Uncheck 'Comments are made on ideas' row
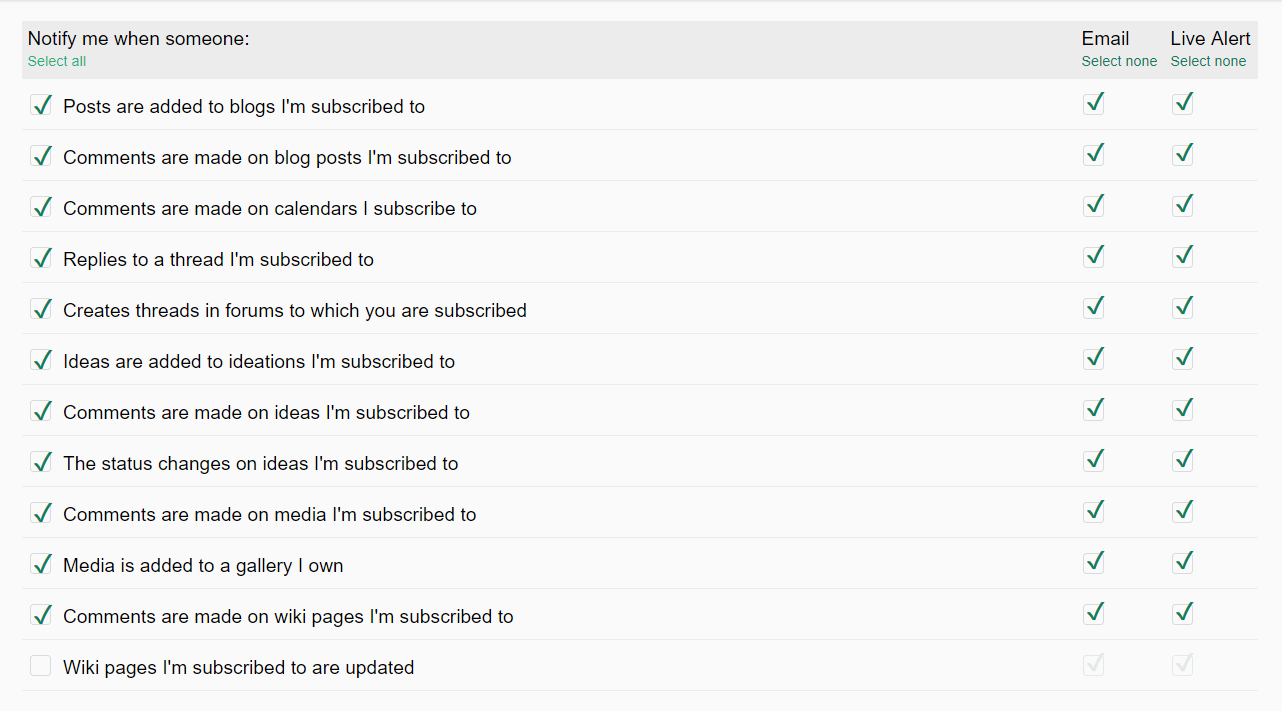Image resolution: width=1282 pixels, height=711 pixels. click(x=41, y=411)
